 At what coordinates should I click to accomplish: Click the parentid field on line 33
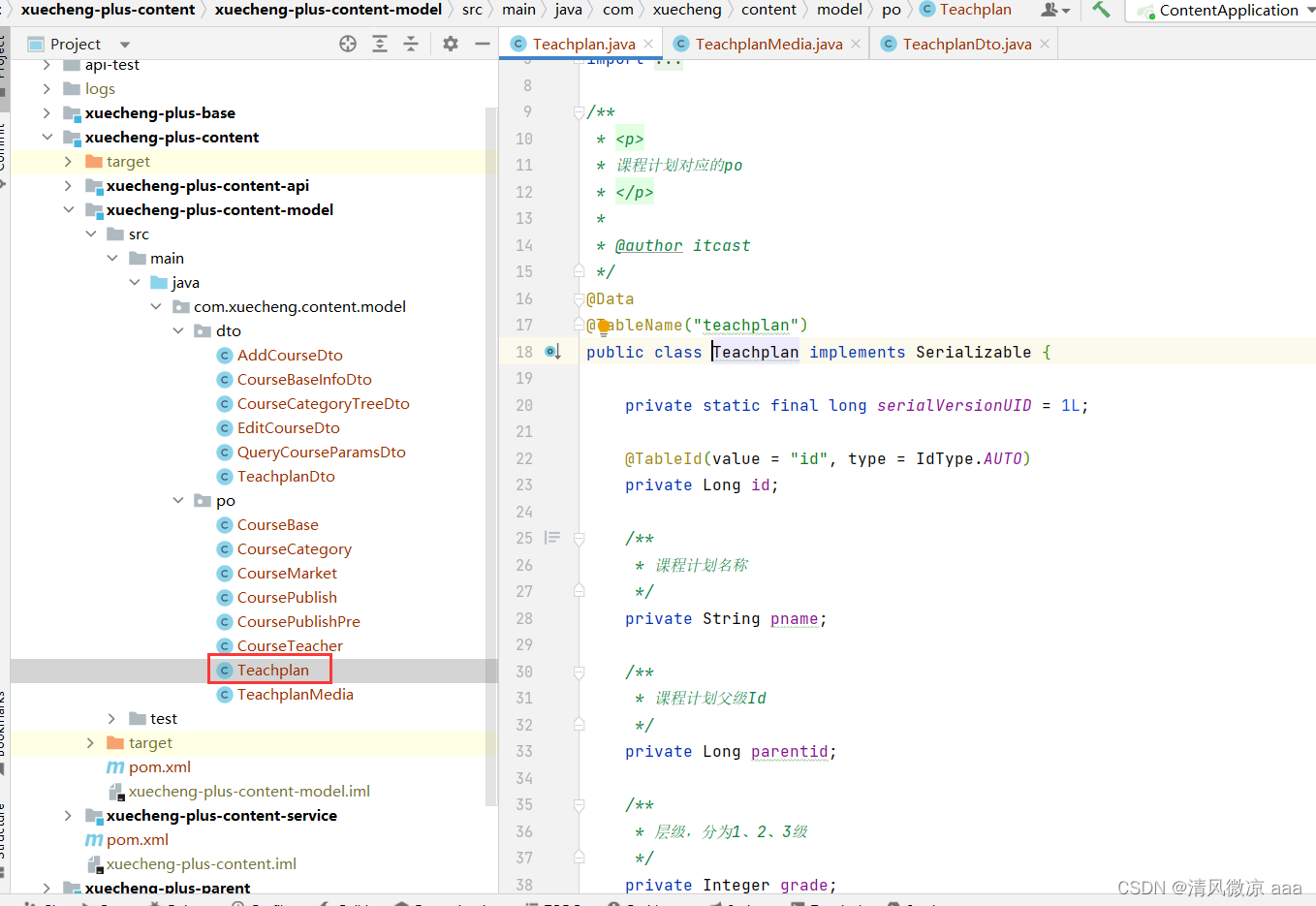click(x=790, y=752)
